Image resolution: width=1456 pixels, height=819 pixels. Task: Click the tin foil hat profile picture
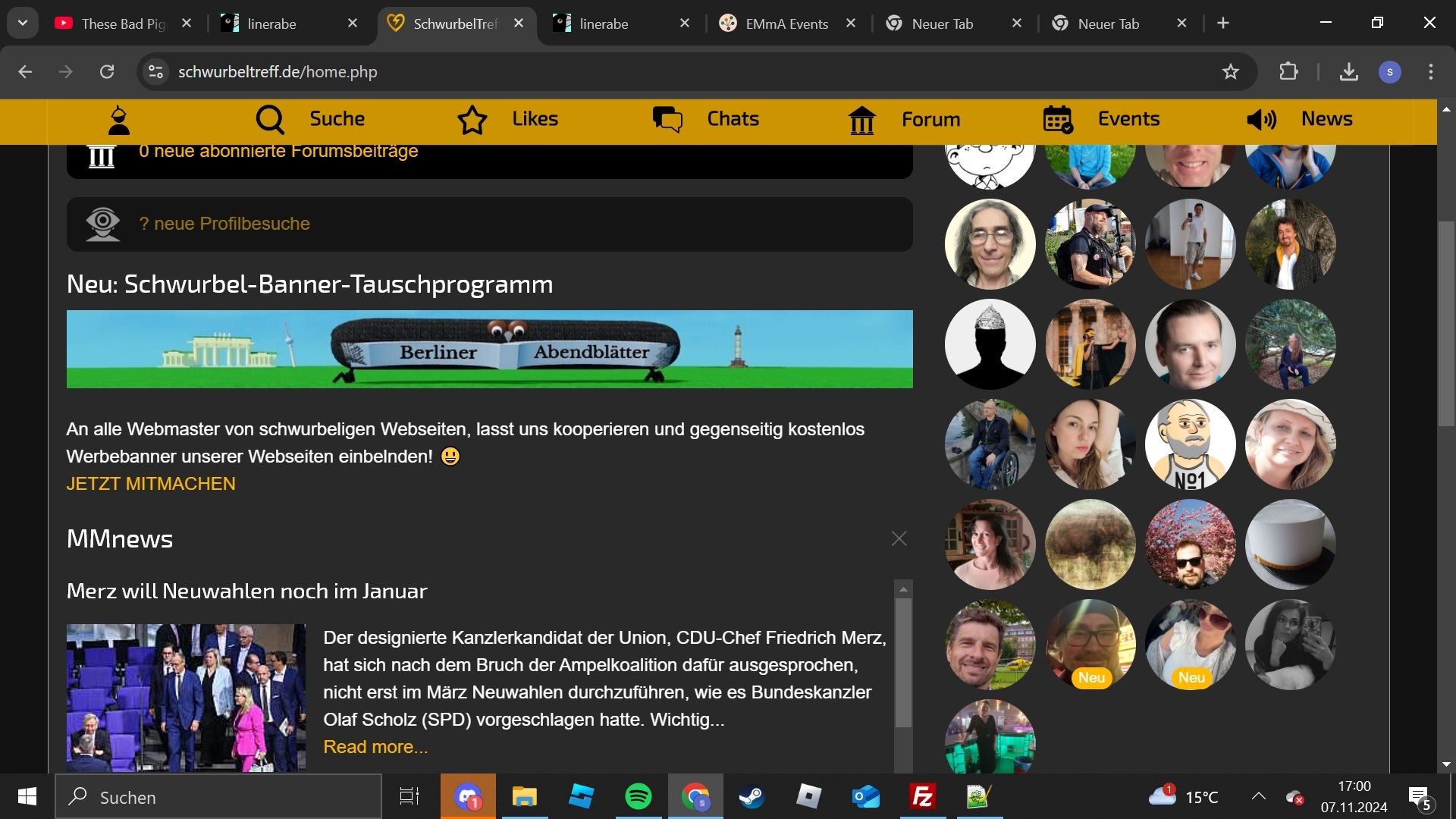(x=990, y=344)
